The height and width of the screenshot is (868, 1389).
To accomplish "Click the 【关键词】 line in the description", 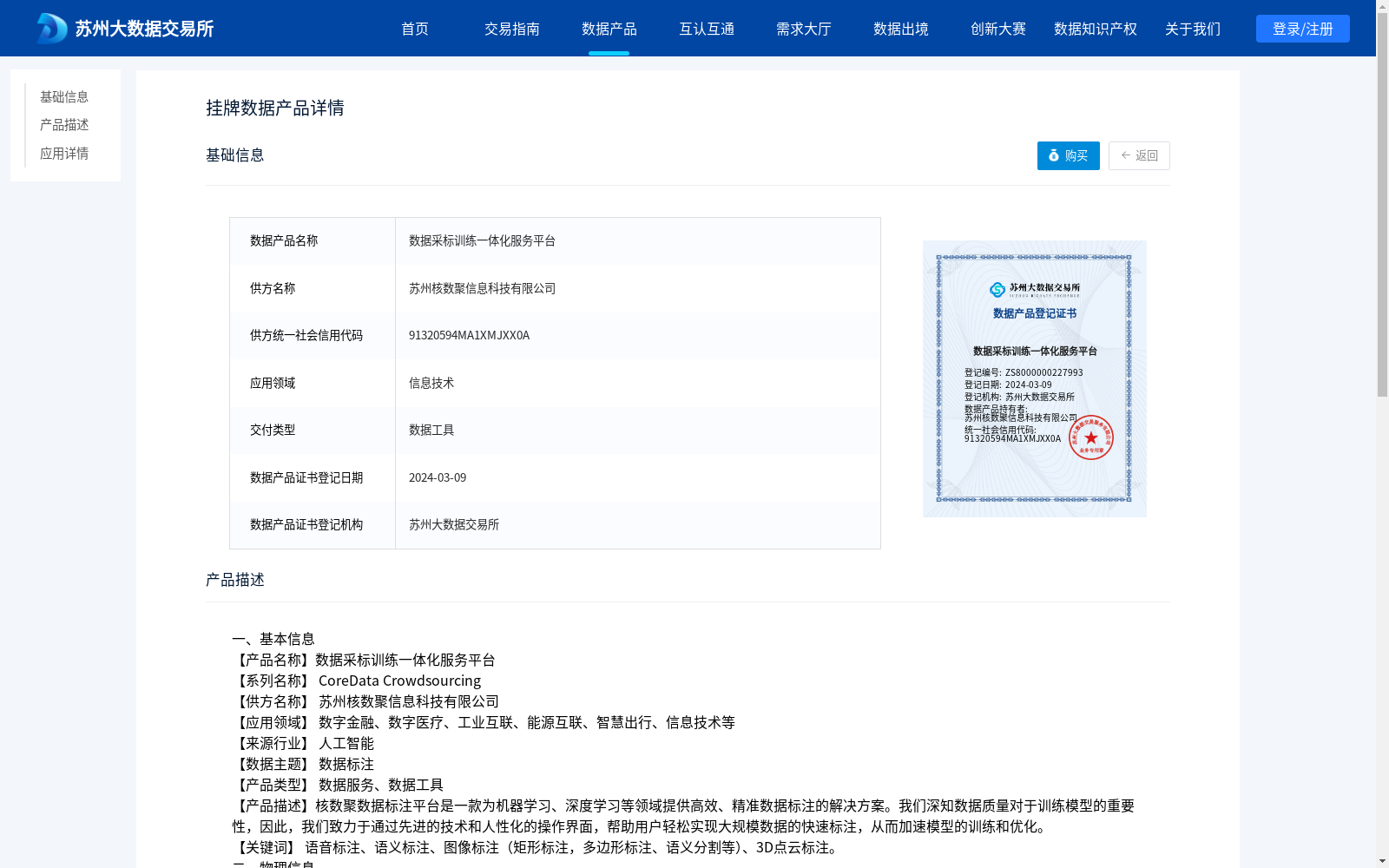I will coord(537,847).
